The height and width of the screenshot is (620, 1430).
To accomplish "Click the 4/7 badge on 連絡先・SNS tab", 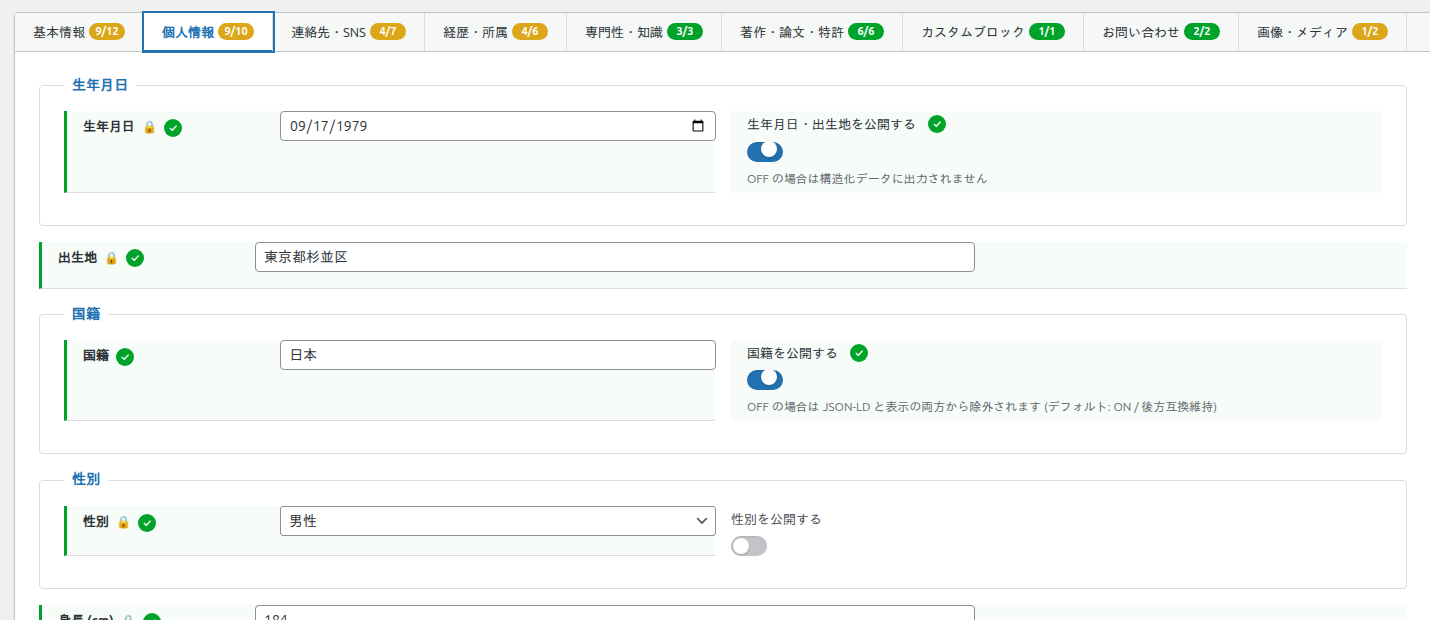I will pos(388,32).
